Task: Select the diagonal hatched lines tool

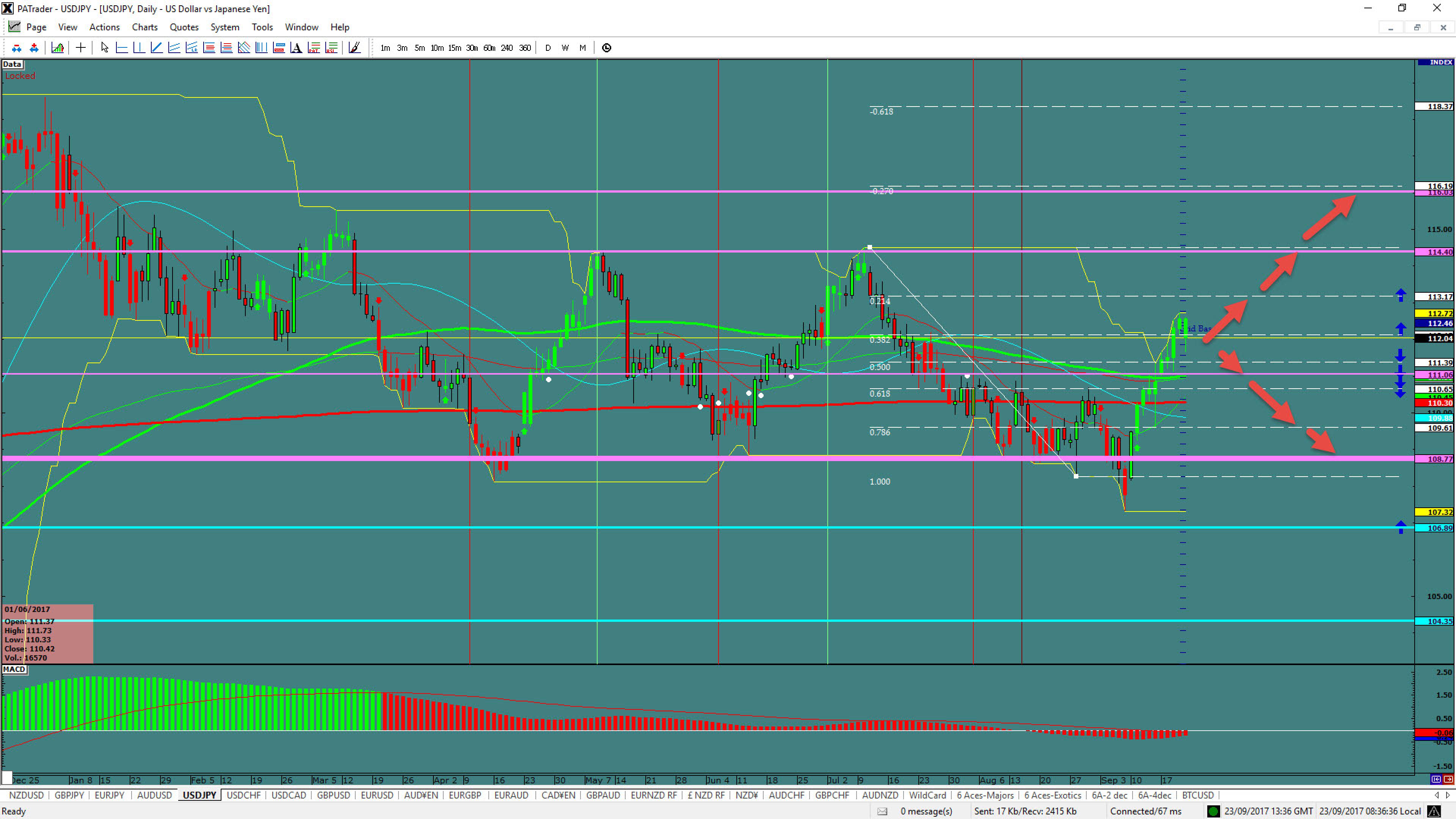Action: (x=244, y=48)
